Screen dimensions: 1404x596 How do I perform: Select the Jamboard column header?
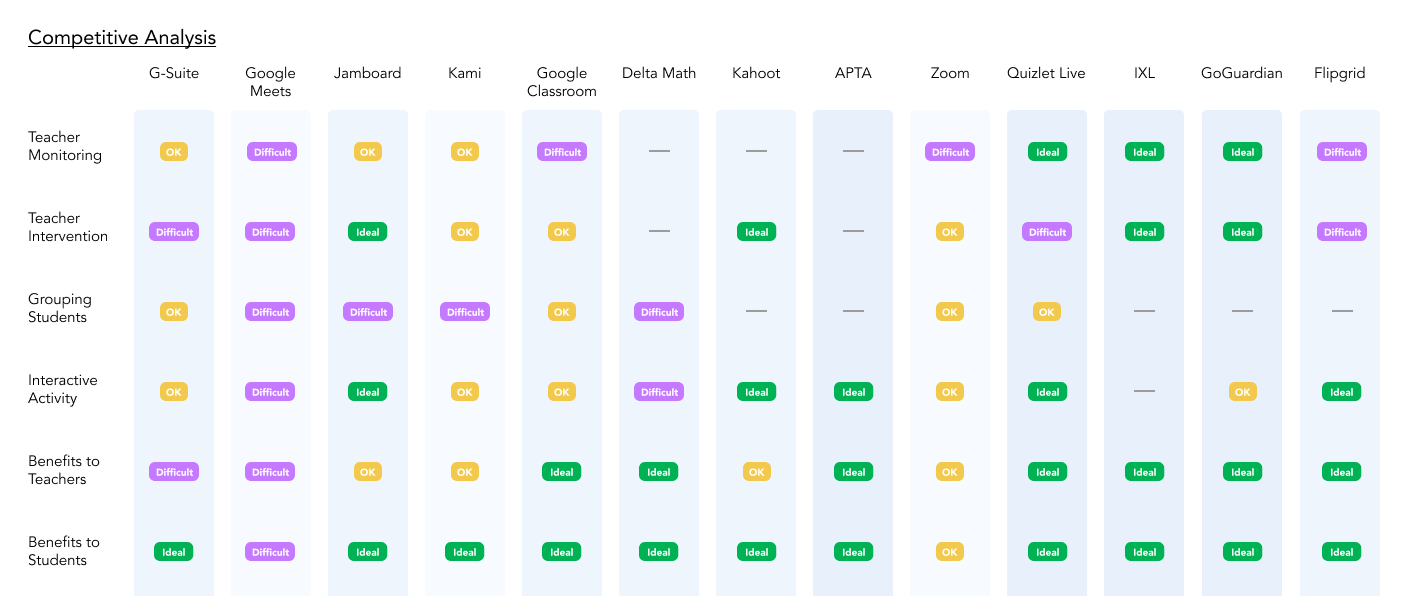(367, 73)
